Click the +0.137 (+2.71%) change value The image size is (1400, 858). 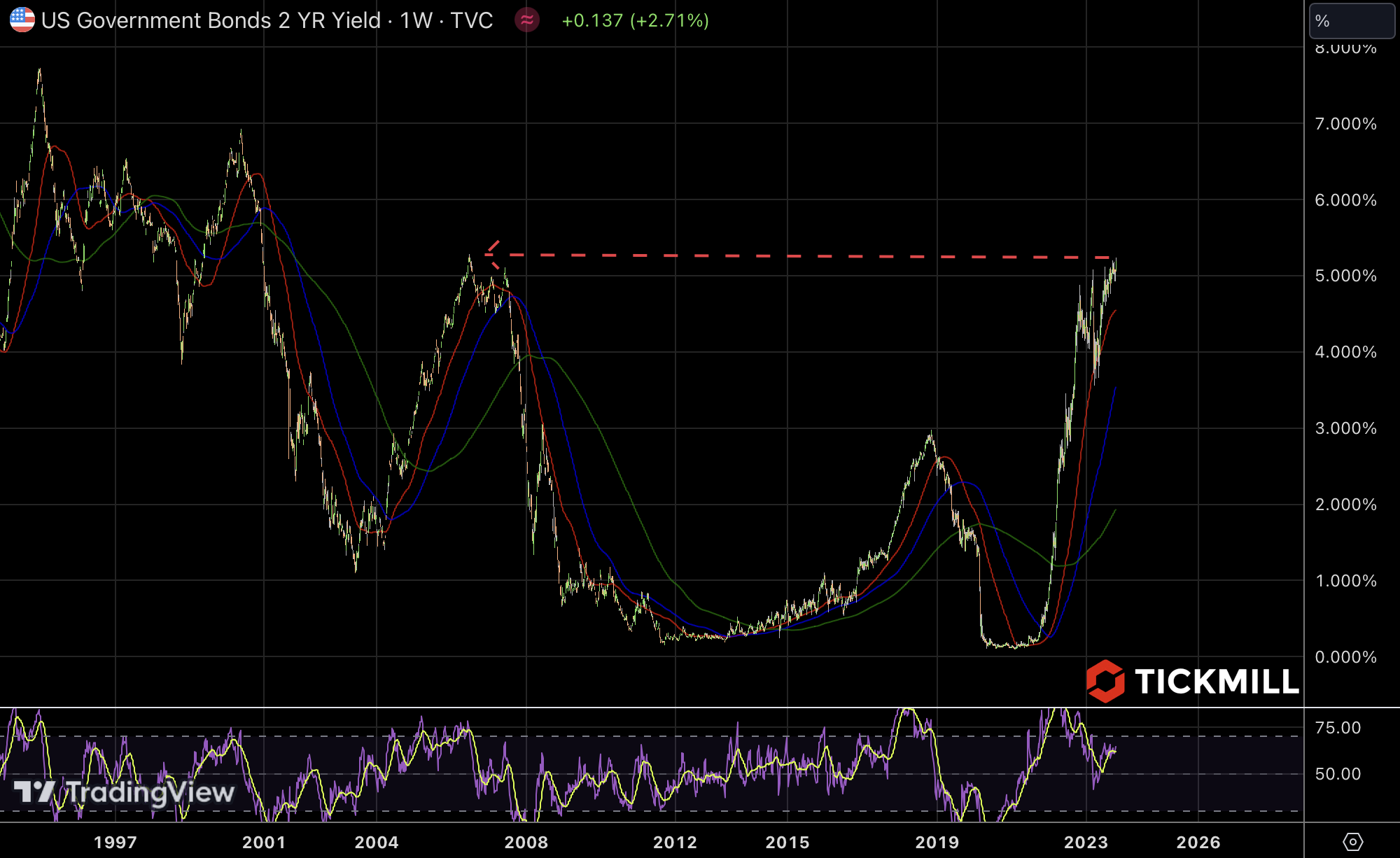coord(635,20)
